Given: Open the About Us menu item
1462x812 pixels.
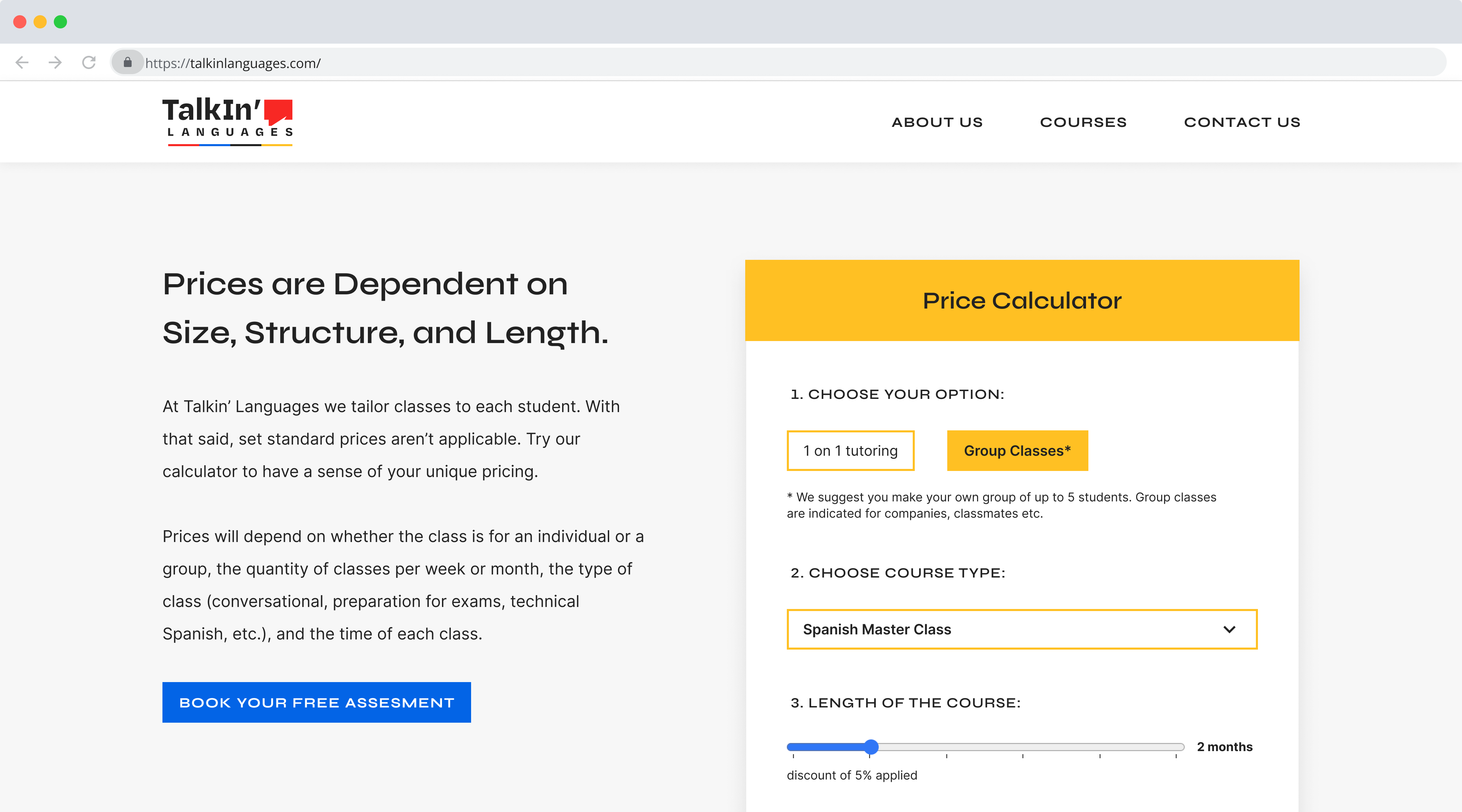Looking at the screenshot, I should pos(937,122).
